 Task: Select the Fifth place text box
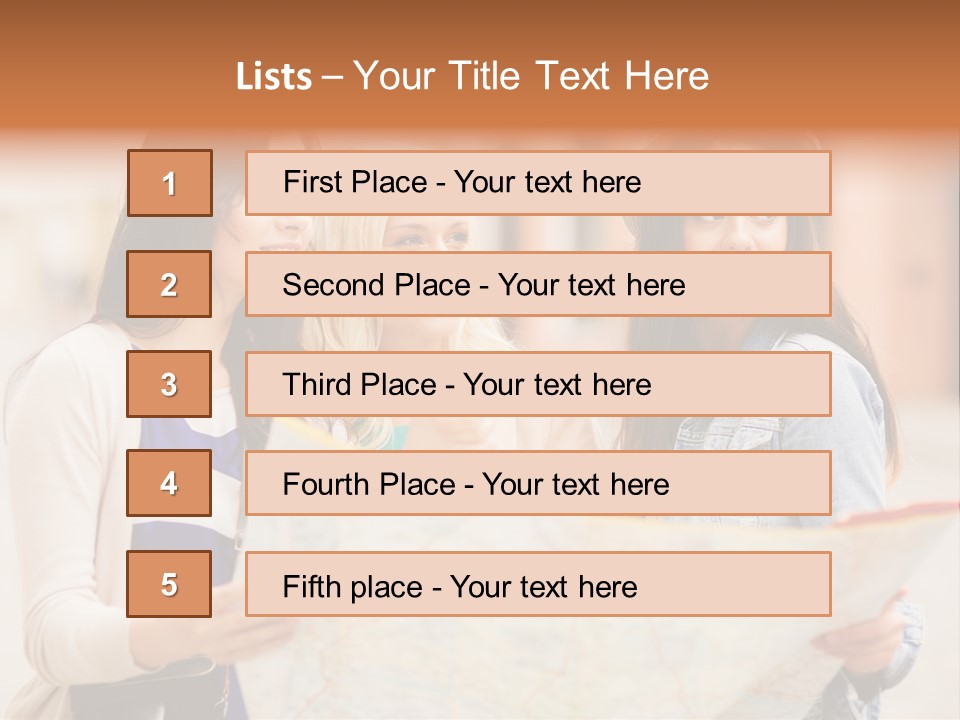pos(538,584)
